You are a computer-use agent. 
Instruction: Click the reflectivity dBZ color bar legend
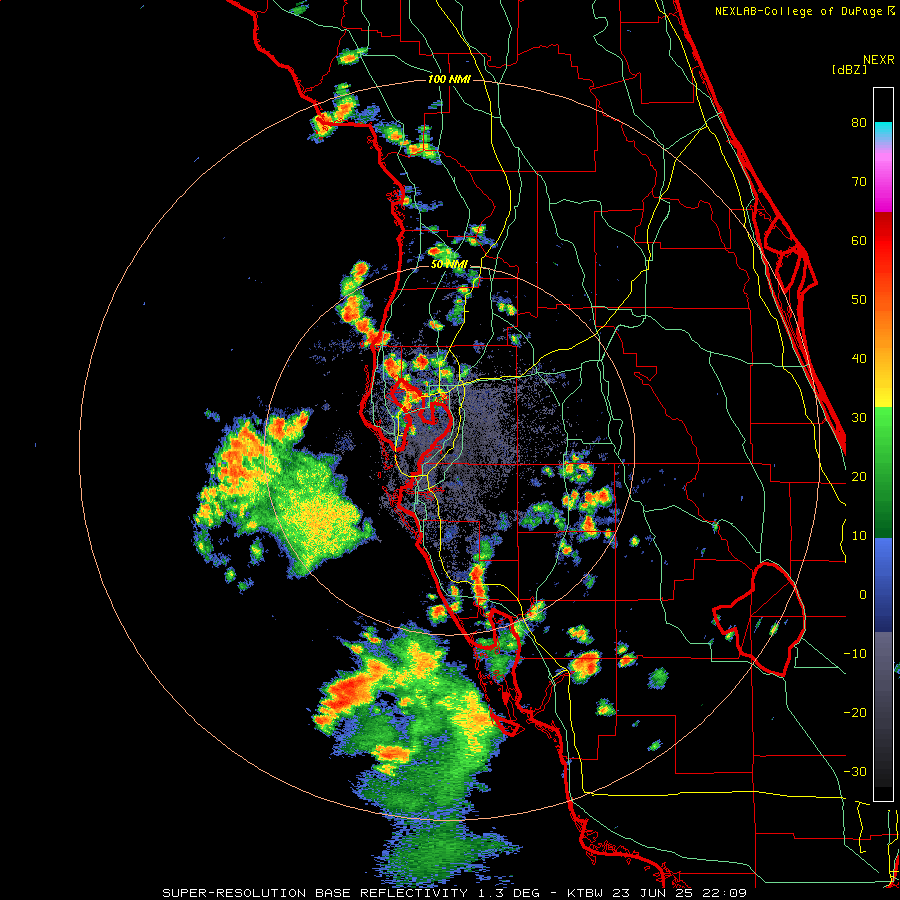883,444
